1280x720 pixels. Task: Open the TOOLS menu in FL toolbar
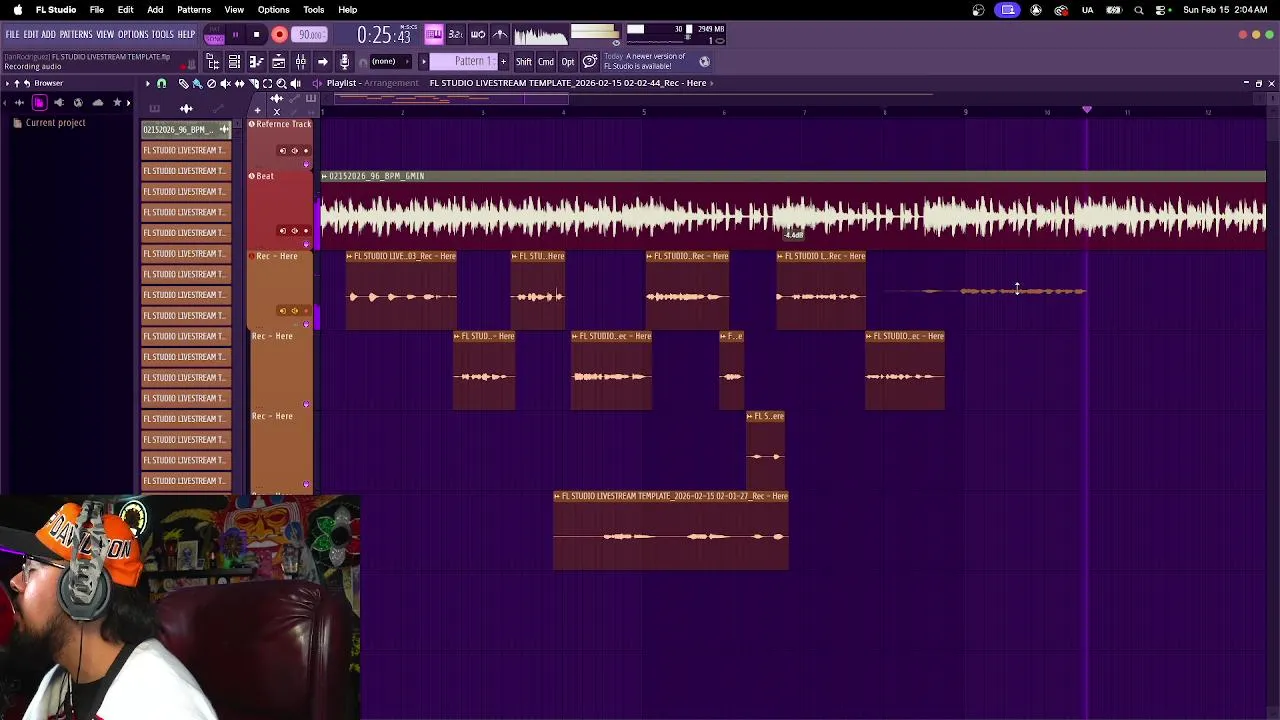tap(163, 35)
